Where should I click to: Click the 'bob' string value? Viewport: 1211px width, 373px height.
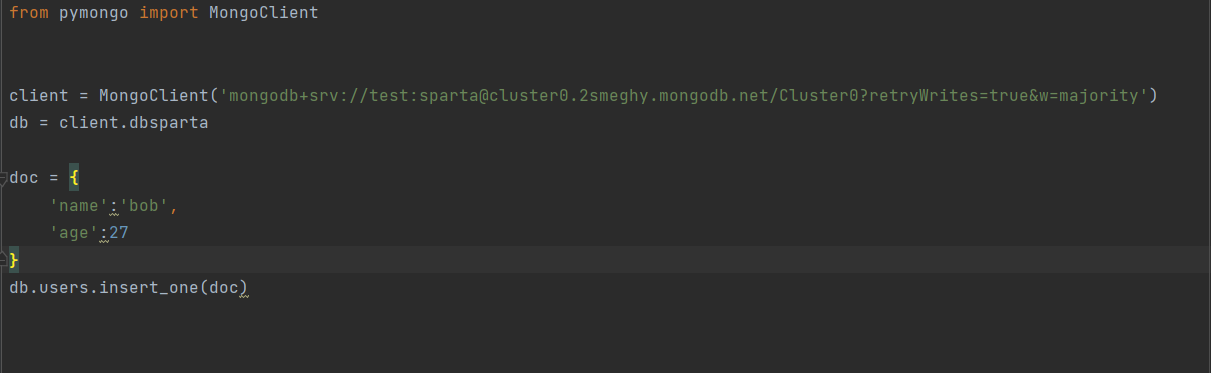144,205
